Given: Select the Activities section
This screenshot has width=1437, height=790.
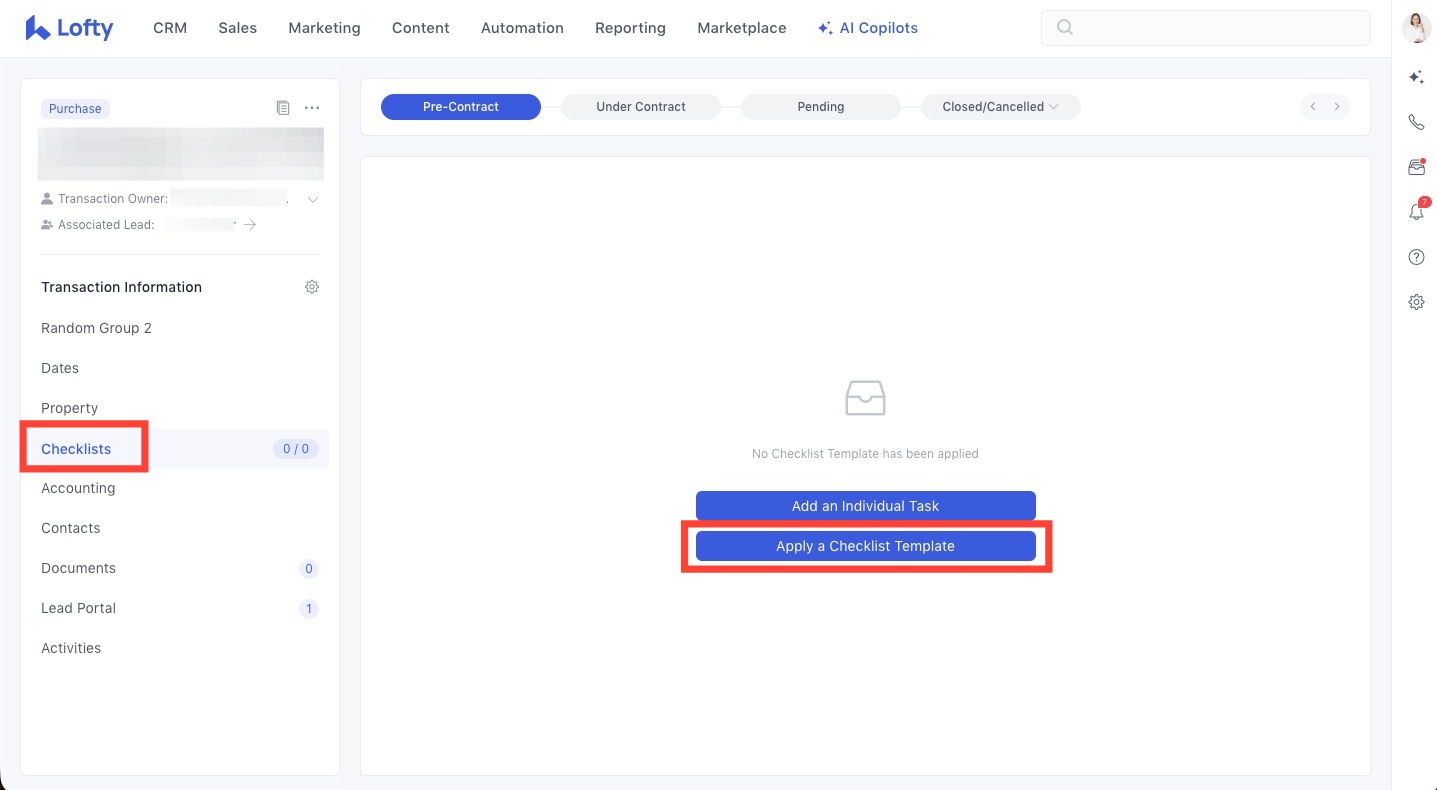Looking at the screenshot, I should [71, 648].
